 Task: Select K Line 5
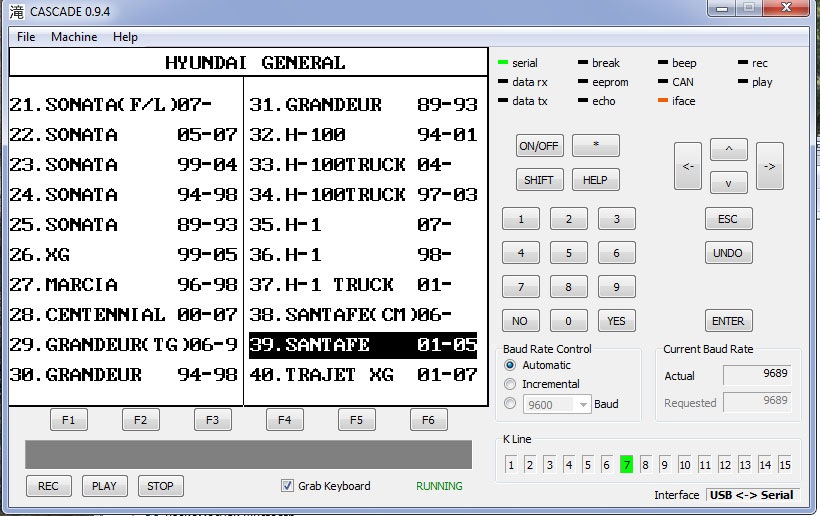[587, 464]
